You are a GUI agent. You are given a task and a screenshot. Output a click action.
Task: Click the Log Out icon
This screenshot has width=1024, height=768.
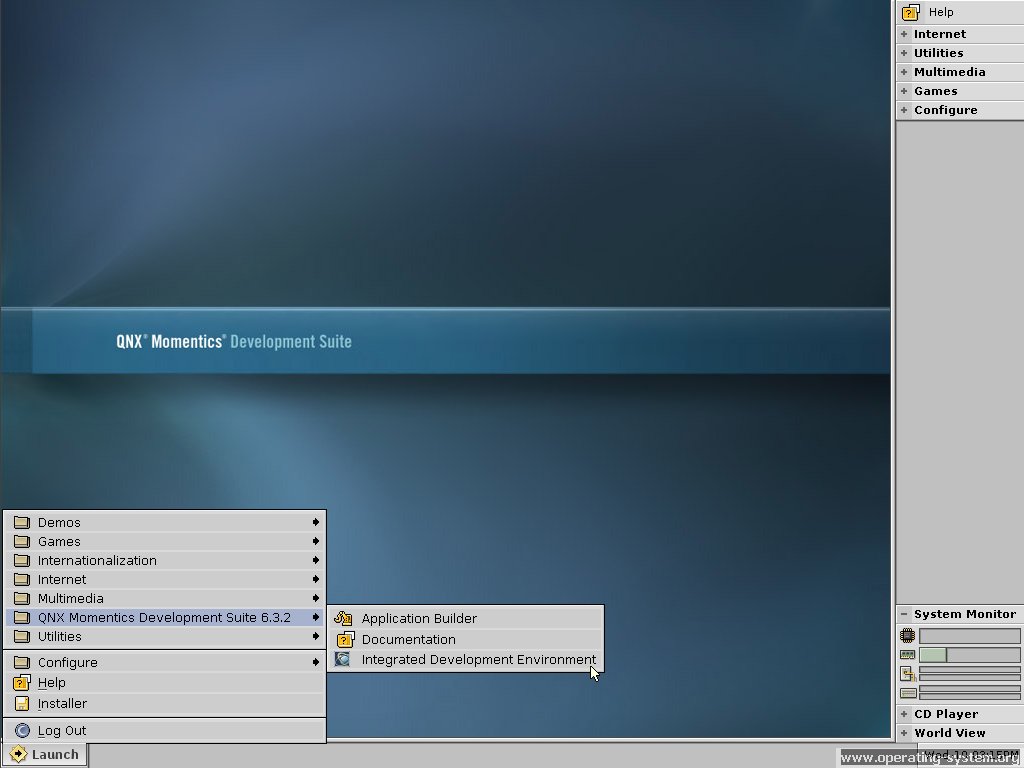point(22,730)
